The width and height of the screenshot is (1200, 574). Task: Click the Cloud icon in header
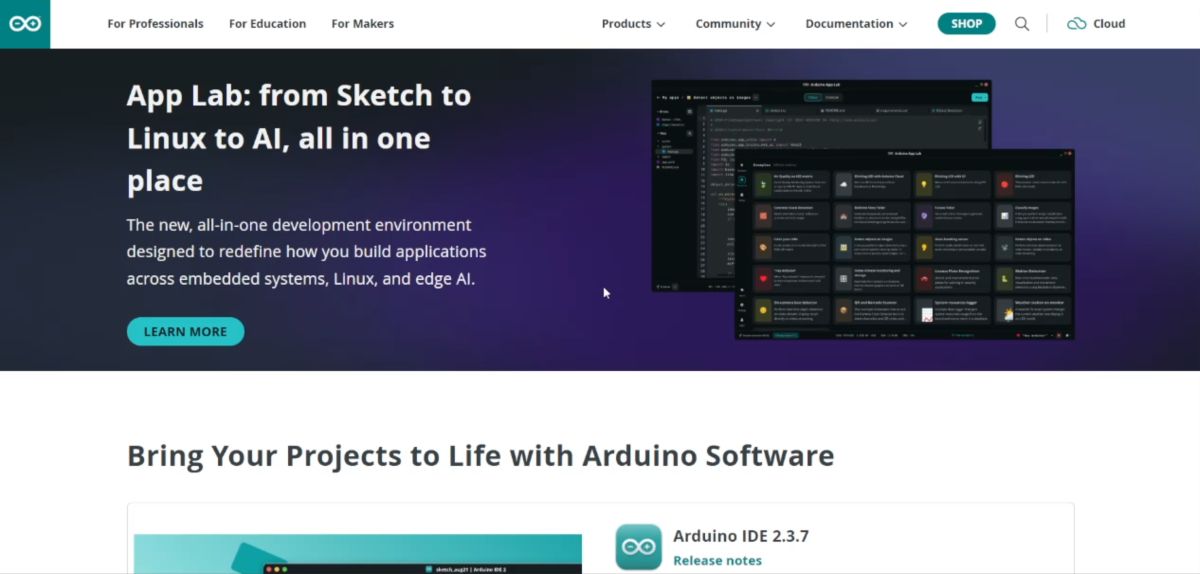(1076, 24)
